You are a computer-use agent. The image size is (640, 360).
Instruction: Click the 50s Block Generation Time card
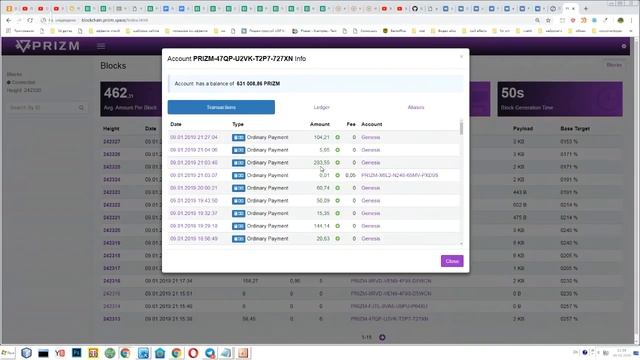[560, 99]
